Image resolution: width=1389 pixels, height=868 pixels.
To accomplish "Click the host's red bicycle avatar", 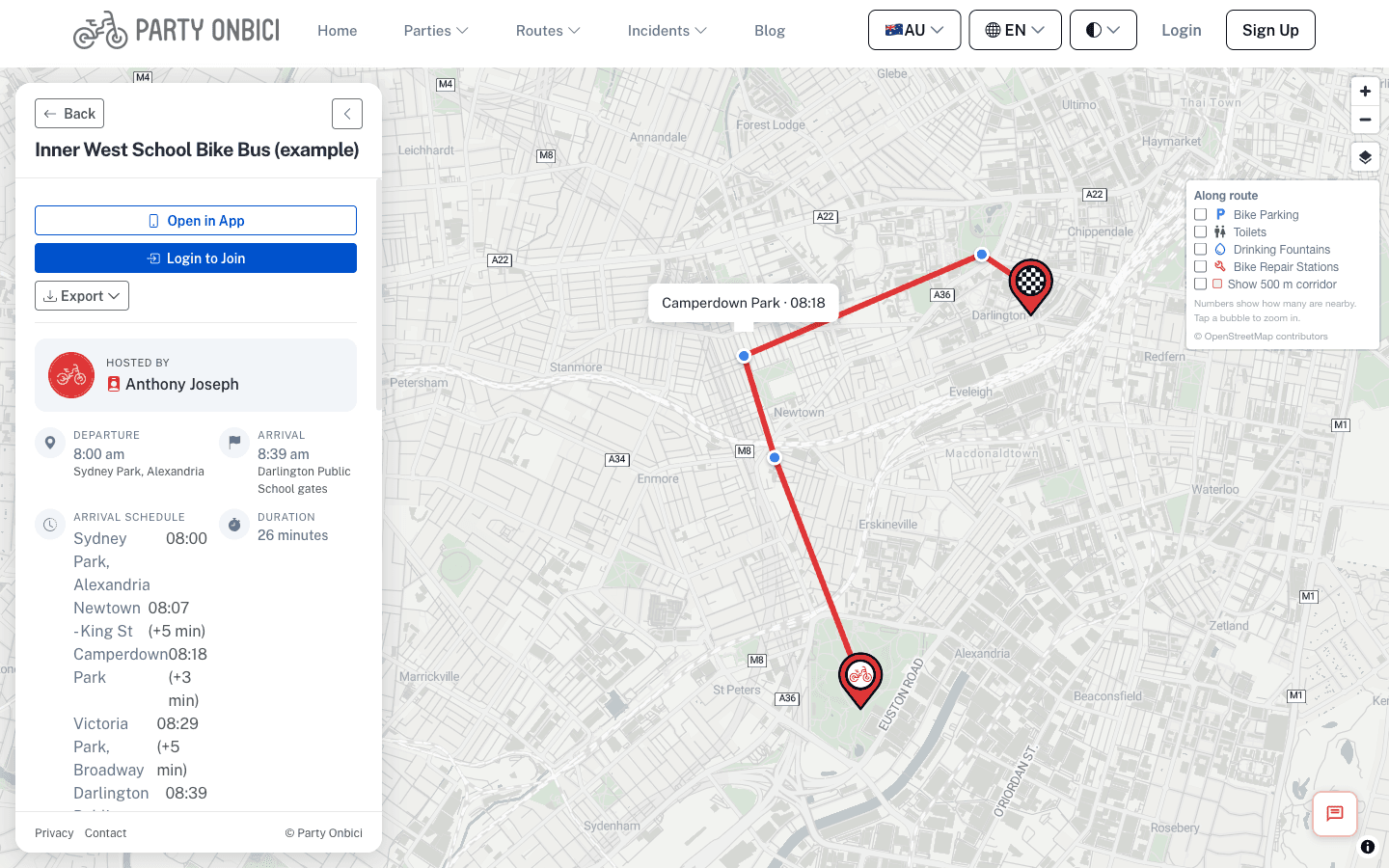I will click(x=71, y=375).
